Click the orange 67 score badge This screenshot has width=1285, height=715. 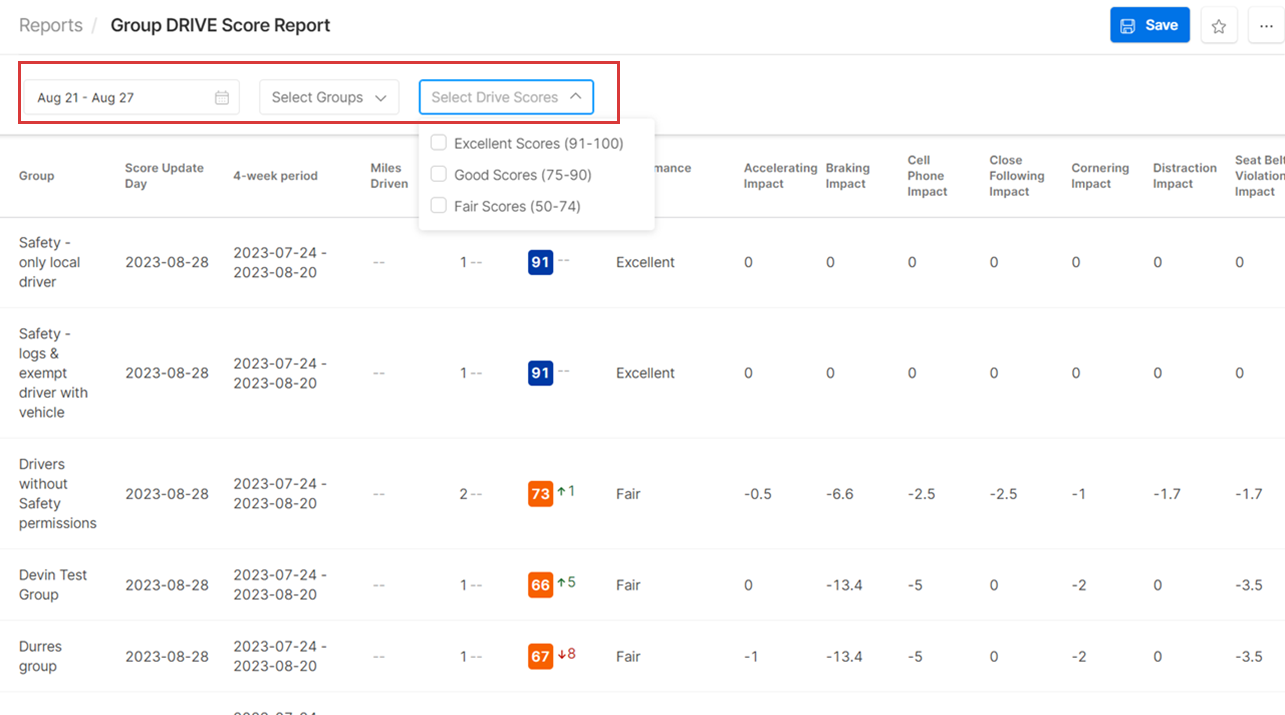(x=540, y=657)
